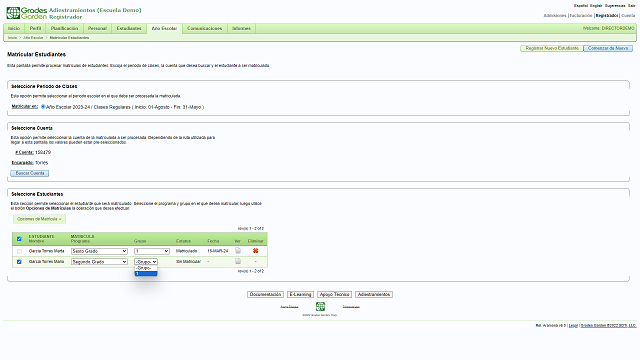Image resolution: width=640 pixels, height=360 pixels.
Task: Open the Personal tab
Action: click(97, 28)
